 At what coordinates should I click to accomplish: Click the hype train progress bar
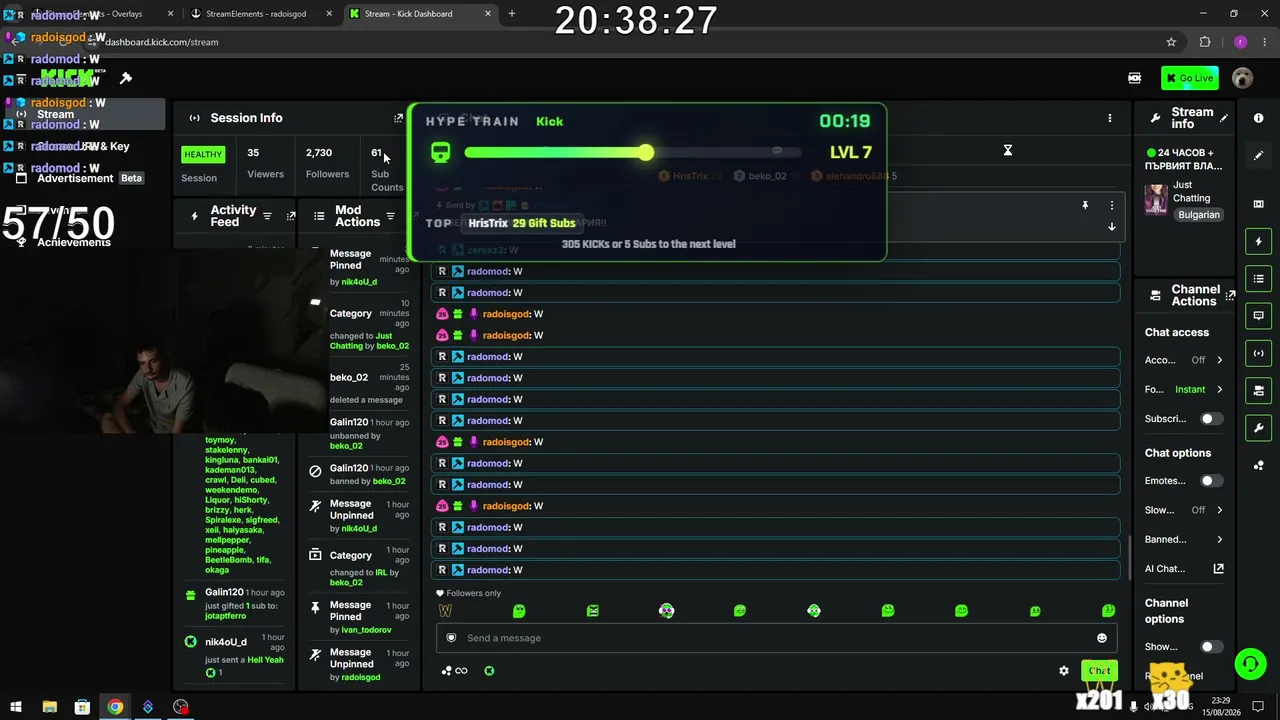[633, 152]
